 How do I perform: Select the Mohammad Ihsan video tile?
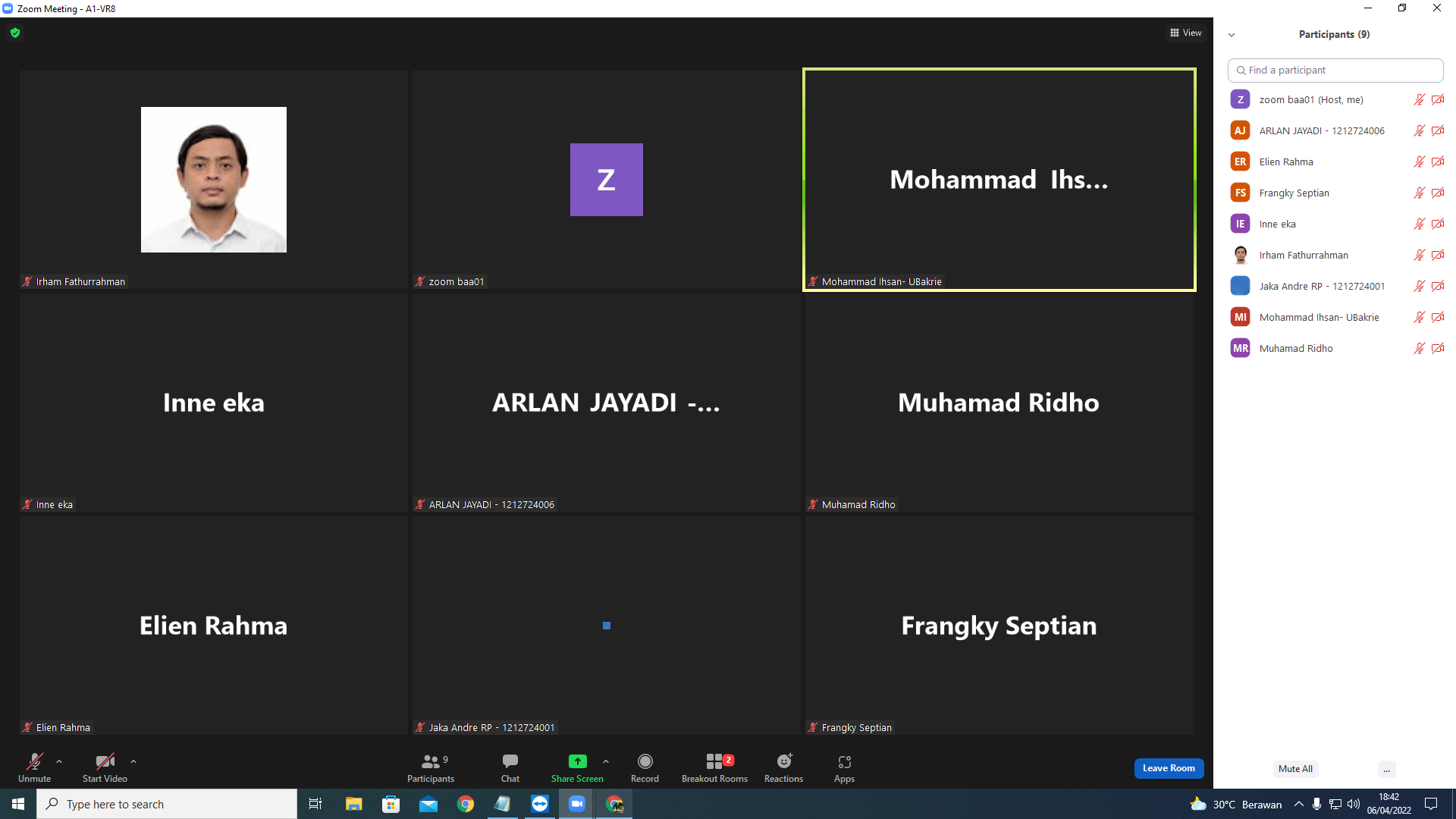pos(999,180)
